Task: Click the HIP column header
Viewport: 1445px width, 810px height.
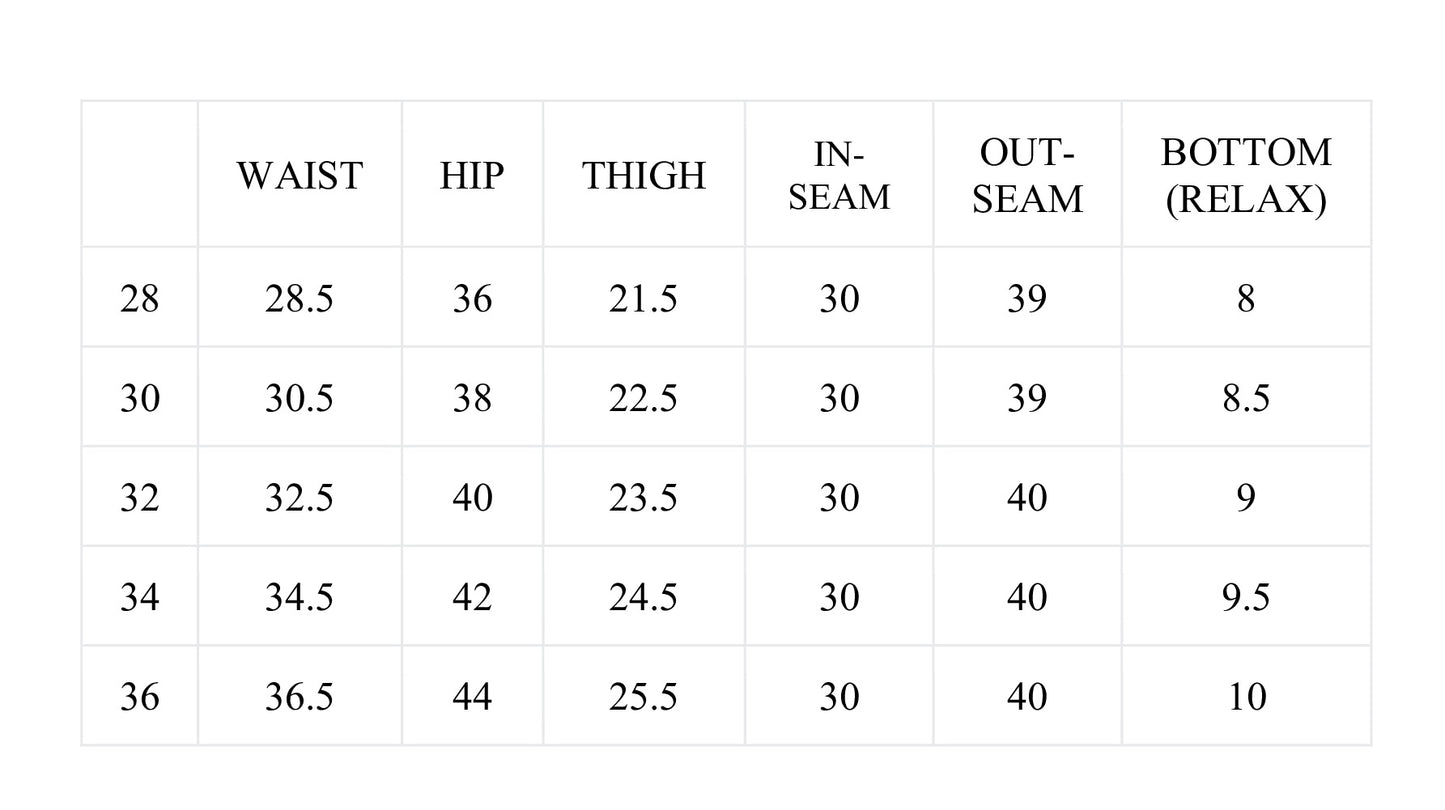Action: point(472,176)
